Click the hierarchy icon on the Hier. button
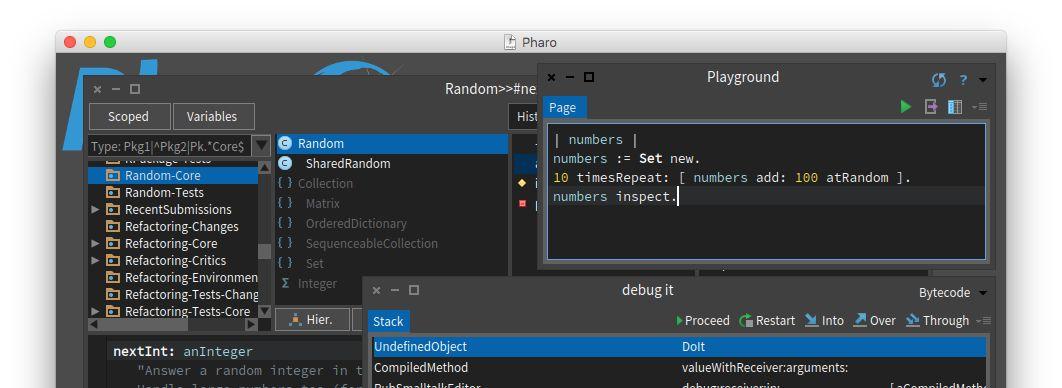 [295, 320]
